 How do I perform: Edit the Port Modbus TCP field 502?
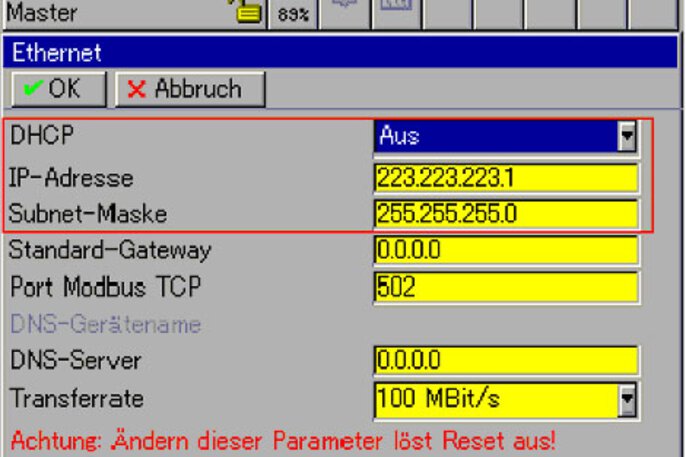[506, 287]
